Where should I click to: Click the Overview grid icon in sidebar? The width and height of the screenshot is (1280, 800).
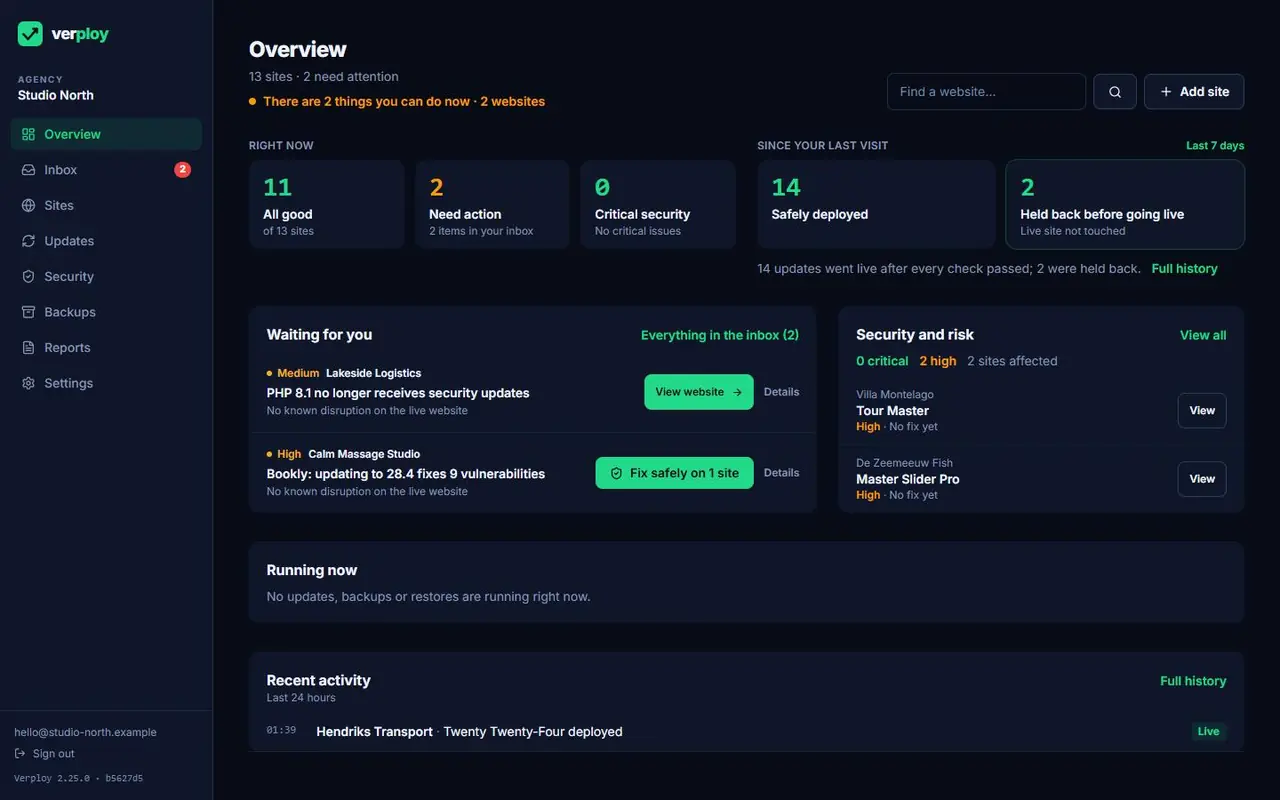(28, 134)
